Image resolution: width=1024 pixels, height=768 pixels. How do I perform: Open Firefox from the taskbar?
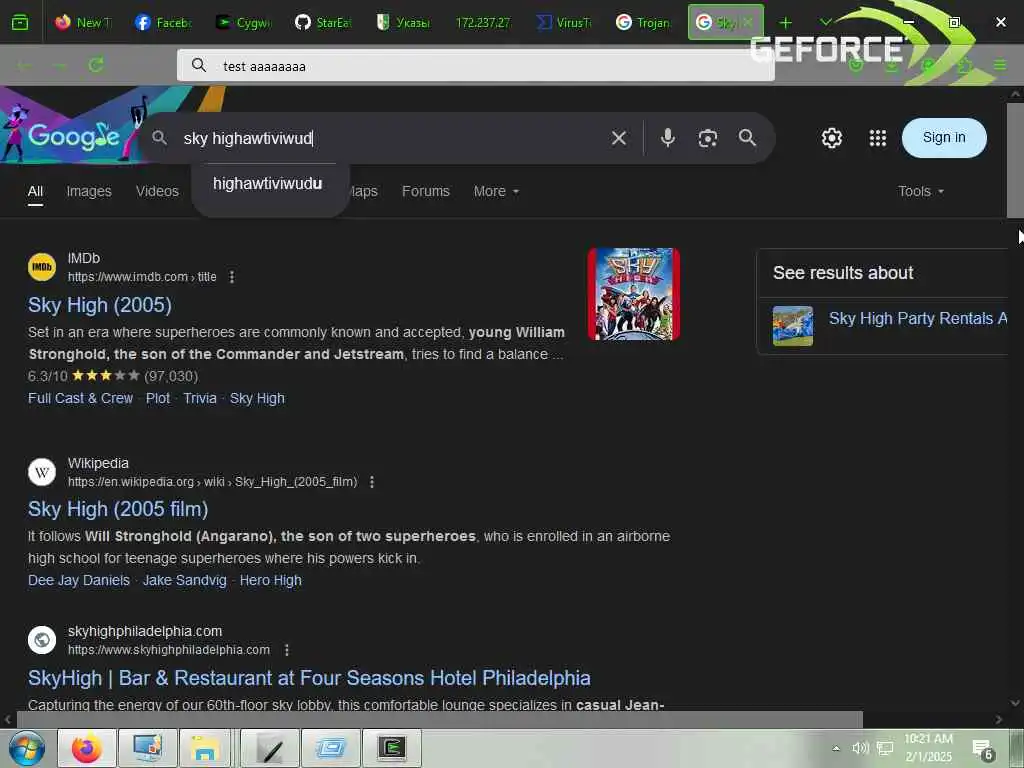[x=87, y=748]
